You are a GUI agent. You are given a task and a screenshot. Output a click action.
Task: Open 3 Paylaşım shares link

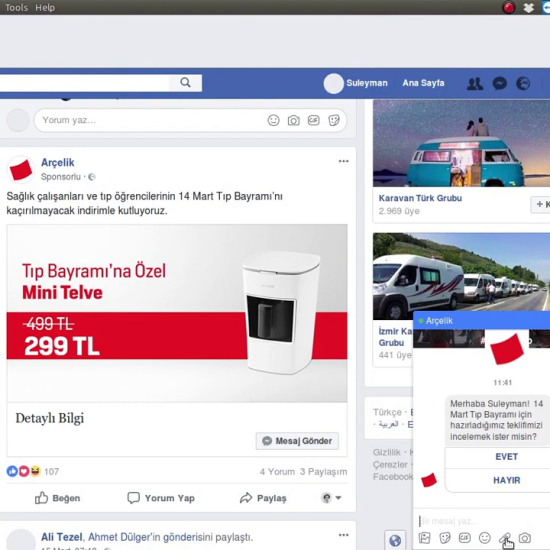tap(323, 472)
